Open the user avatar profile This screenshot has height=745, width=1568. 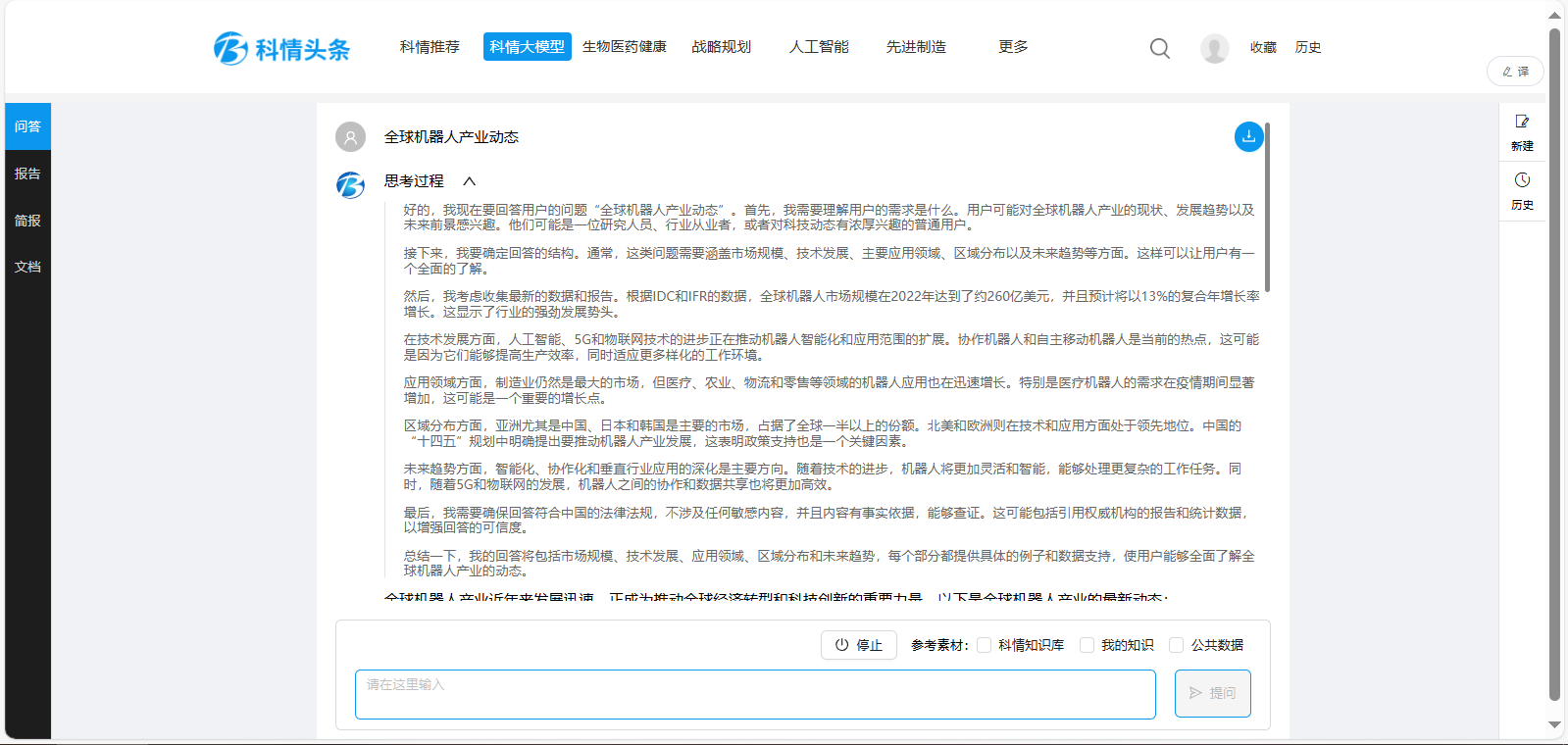point(1214,48)
